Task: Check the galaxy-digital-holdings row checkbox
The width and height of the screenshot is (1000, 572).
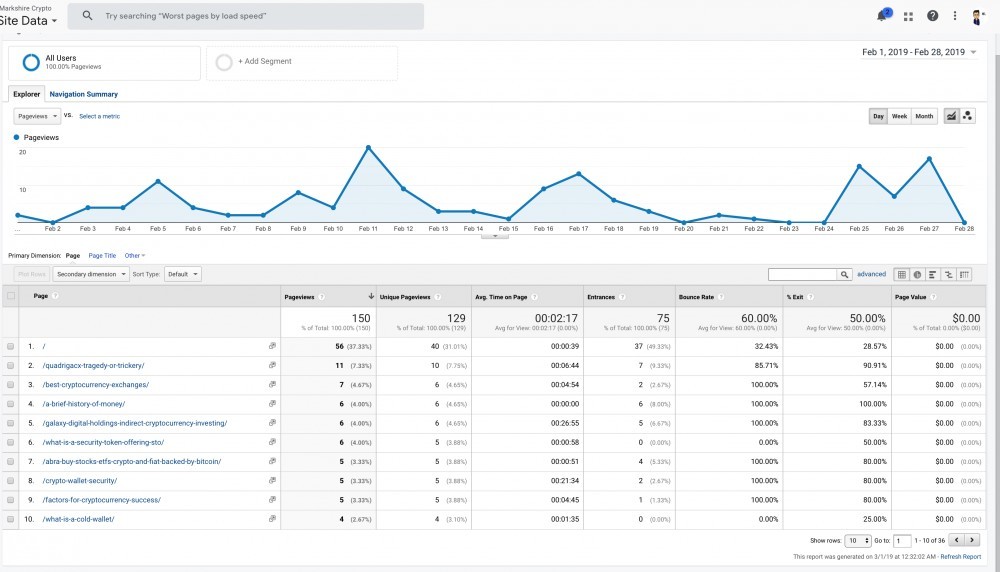Action: [11, 423]
